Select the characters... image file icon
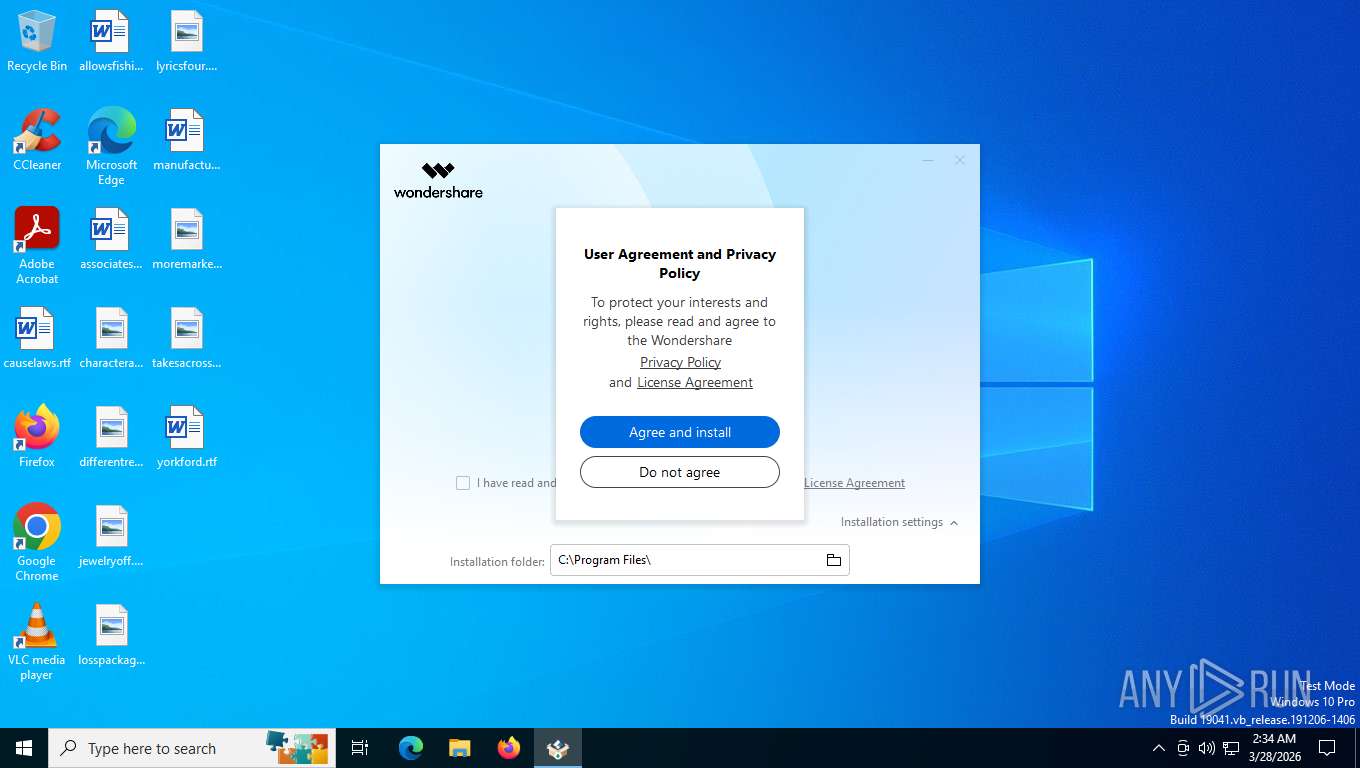This screenshot has height=768, width=1360. [111, 338]
